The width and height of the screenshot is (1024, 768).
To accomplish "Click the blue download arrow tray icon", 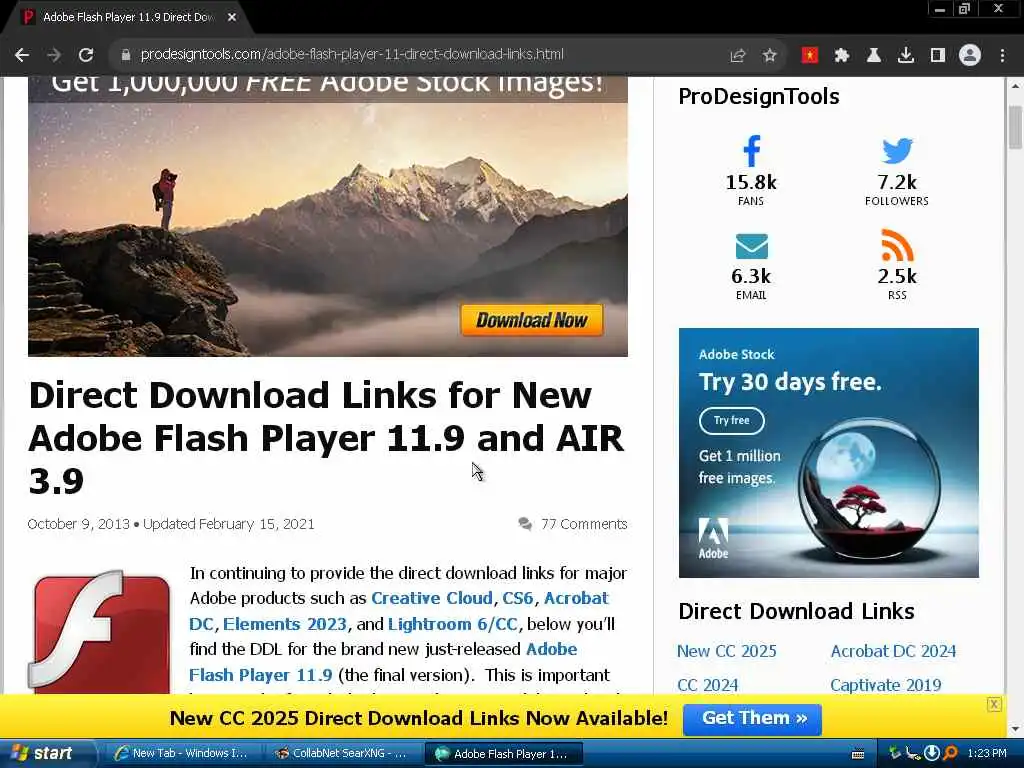I will click(932, 754).
